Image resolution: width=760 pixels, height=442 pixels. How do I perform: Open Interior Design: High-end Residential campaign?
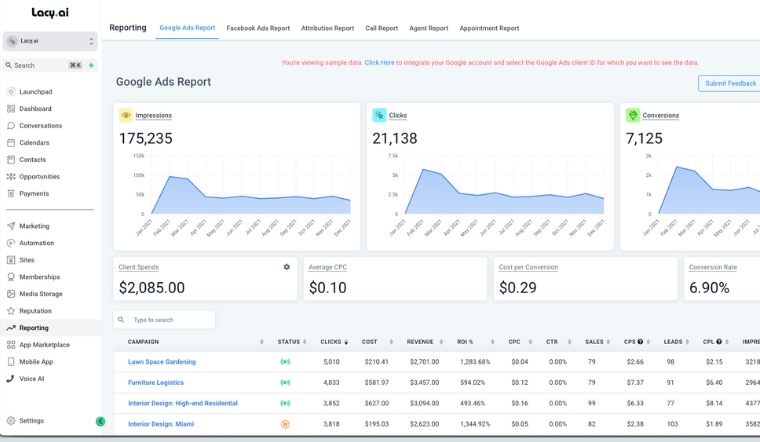(x=183, y=403)
